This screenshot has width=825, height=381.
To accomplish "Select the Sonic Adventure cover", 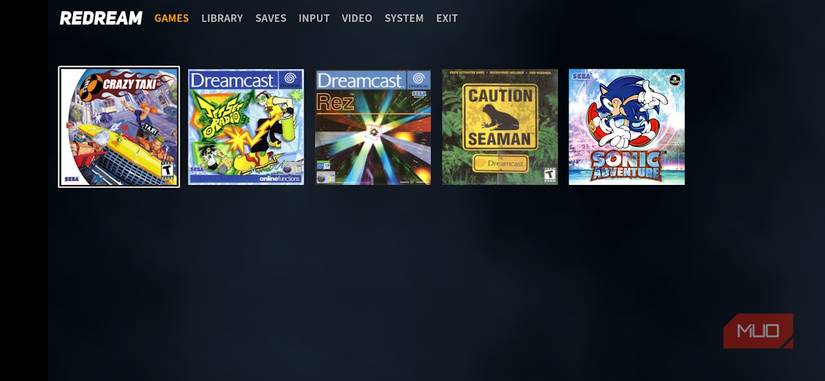I will tap(627, 127).
